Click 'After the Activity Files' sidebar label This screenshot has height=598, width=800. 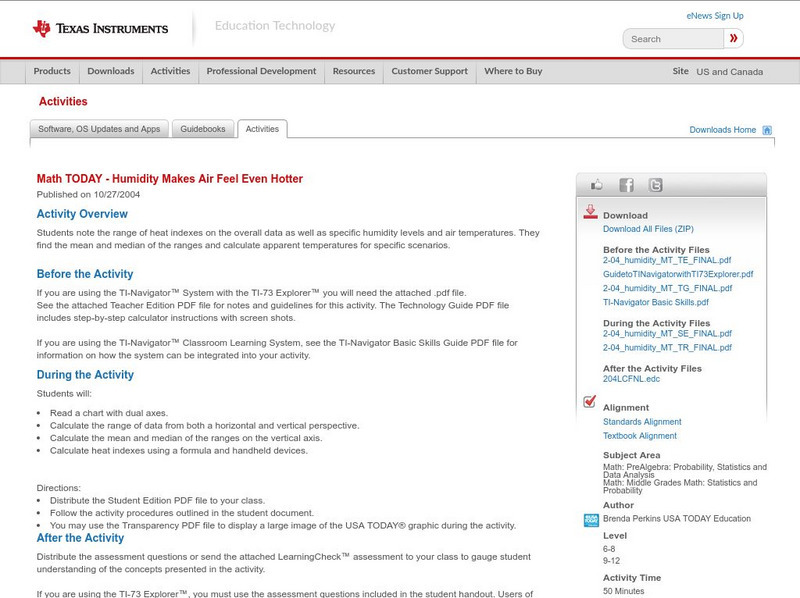coord(652,368)
